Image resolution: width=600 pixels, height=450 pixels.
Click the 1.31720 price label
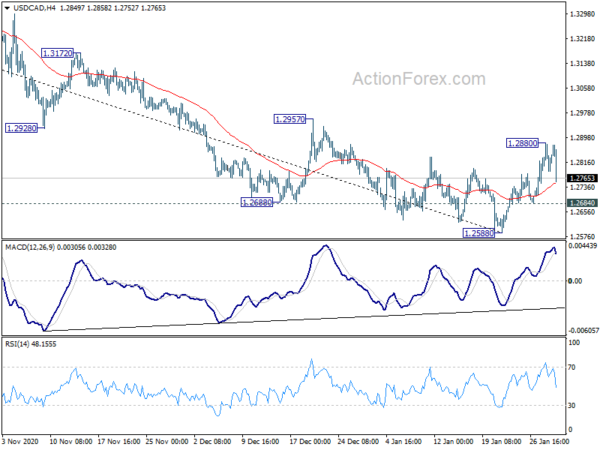click(57, 53)
